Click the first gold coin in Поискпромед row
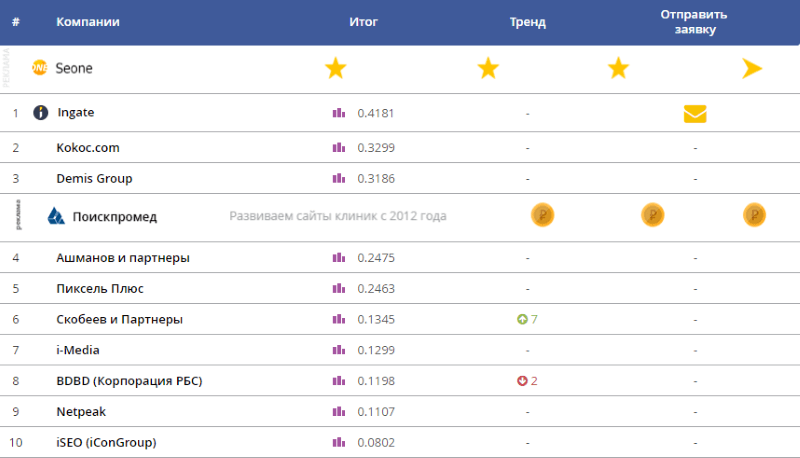This screenshot has width=800, height=458. point(541,215)
